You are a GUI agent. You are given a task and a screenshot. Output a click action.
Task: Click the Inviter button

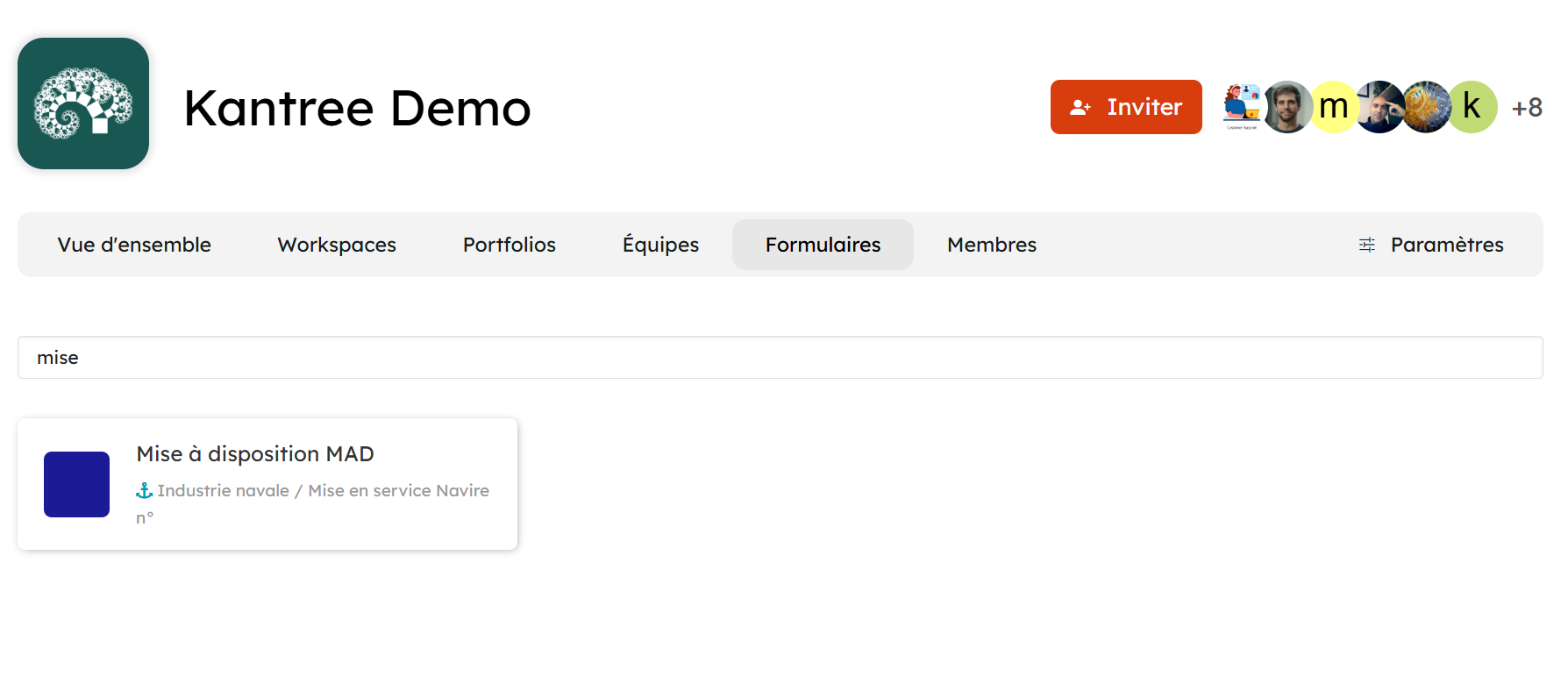click(1126, 107)
